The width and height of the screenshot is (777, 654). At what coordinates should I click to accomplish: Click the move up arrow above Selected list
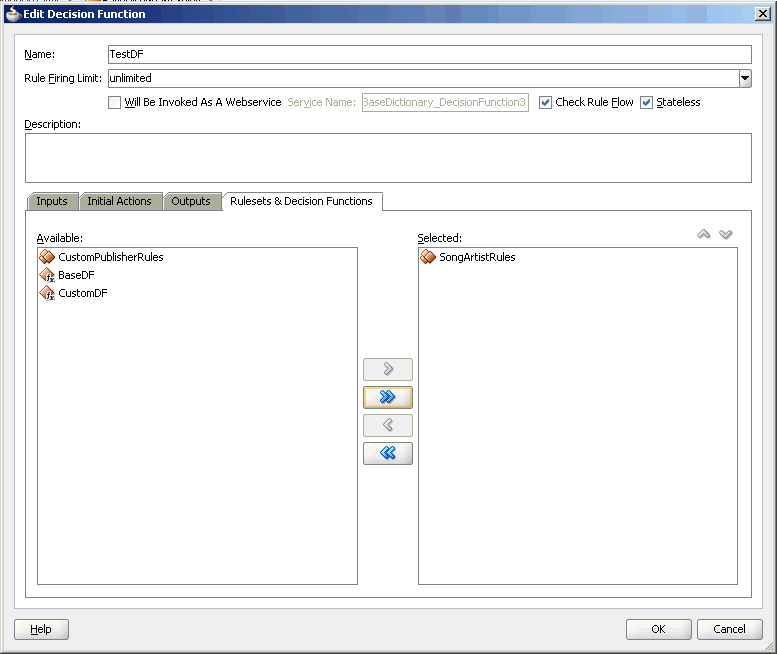tap(704, 234)
